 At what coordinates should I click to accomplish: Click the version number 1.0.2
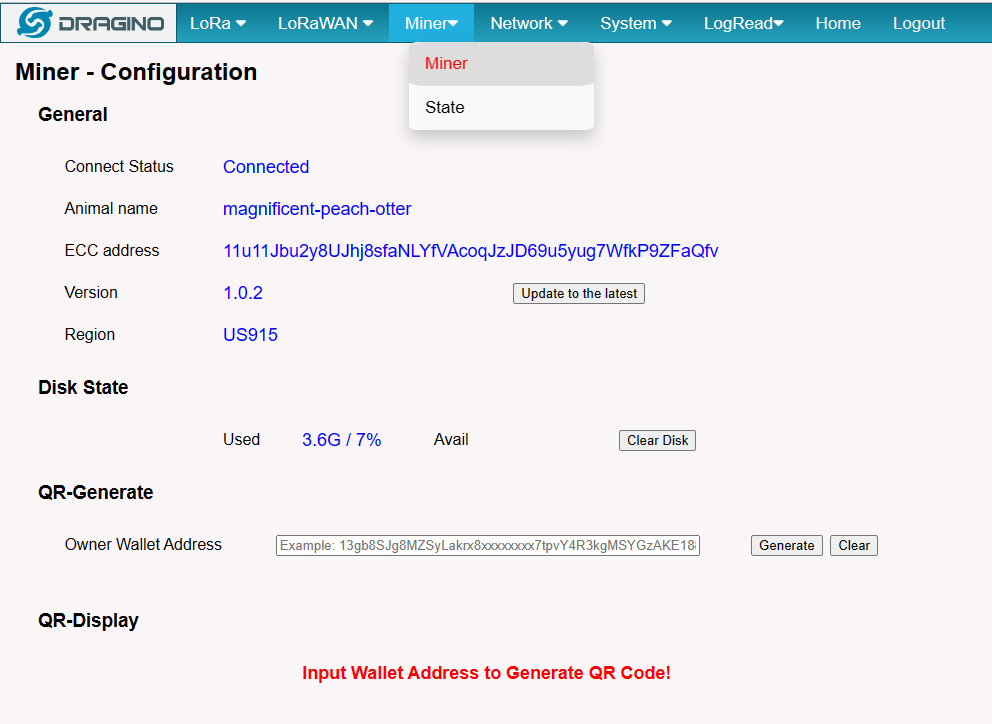243,293
